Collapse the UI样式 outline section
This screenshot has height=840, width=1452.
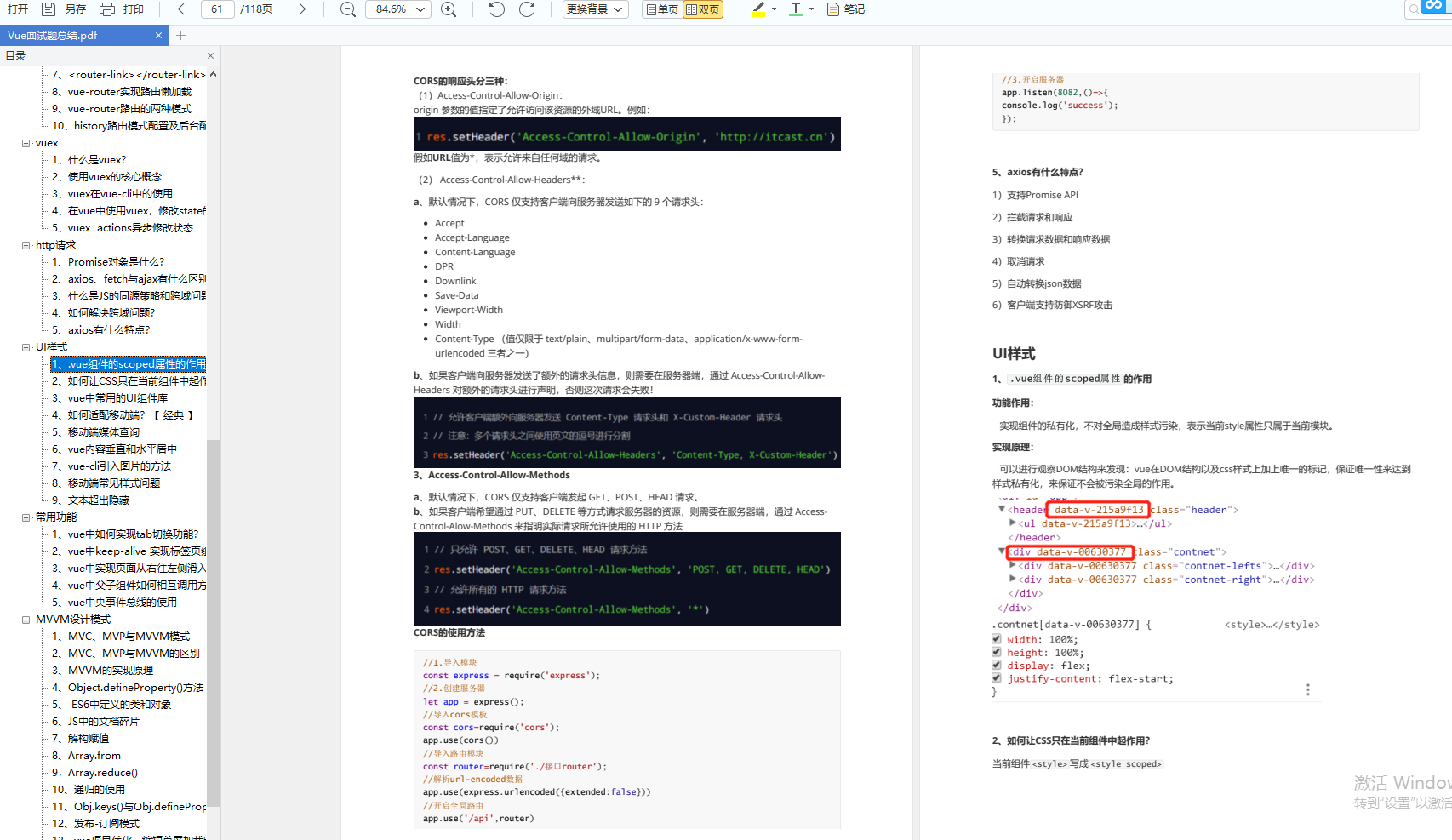[x=26, y=347]
